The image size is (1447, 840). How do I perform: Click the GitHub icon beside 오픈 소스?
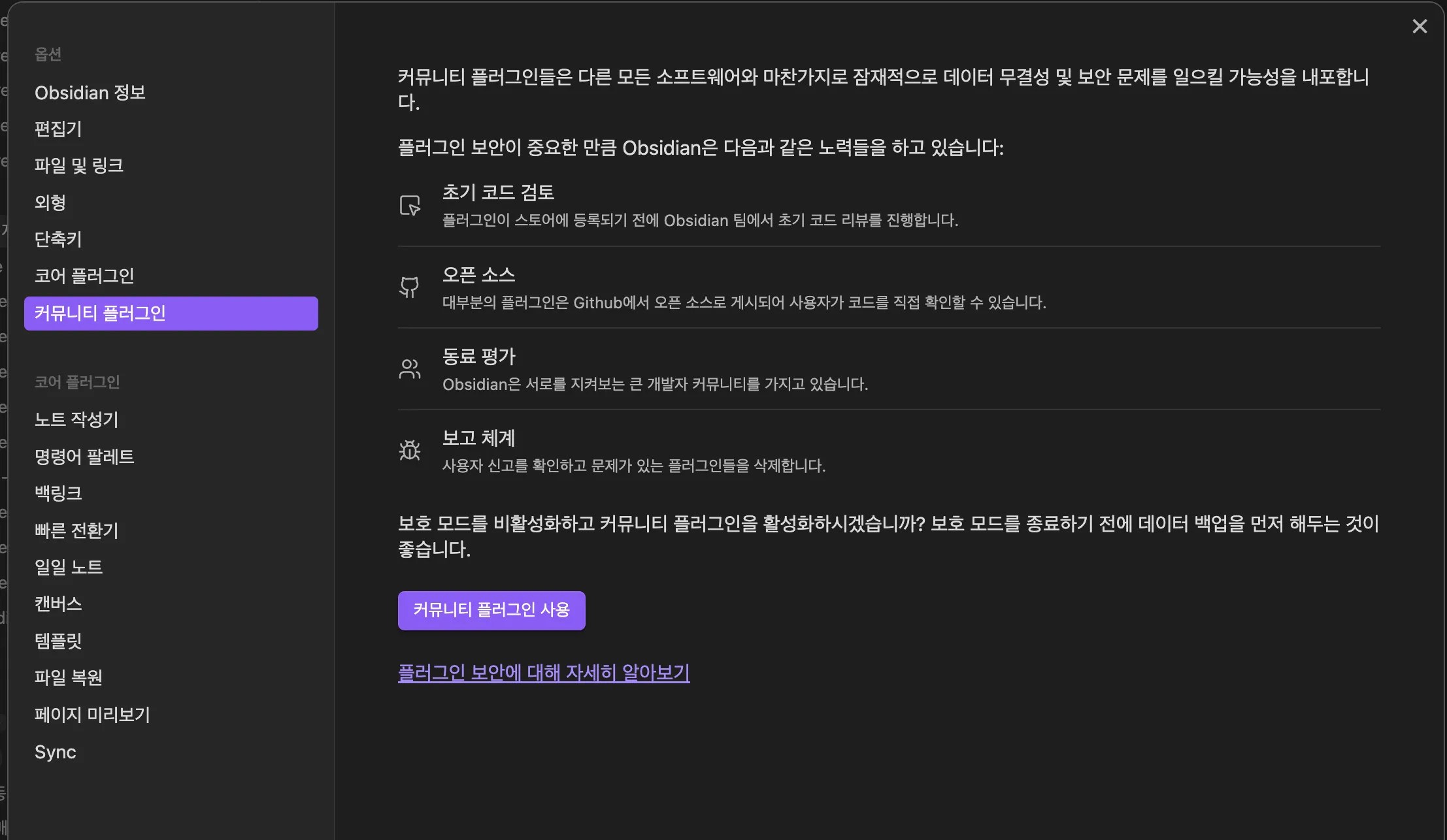(x=410, y=287)
